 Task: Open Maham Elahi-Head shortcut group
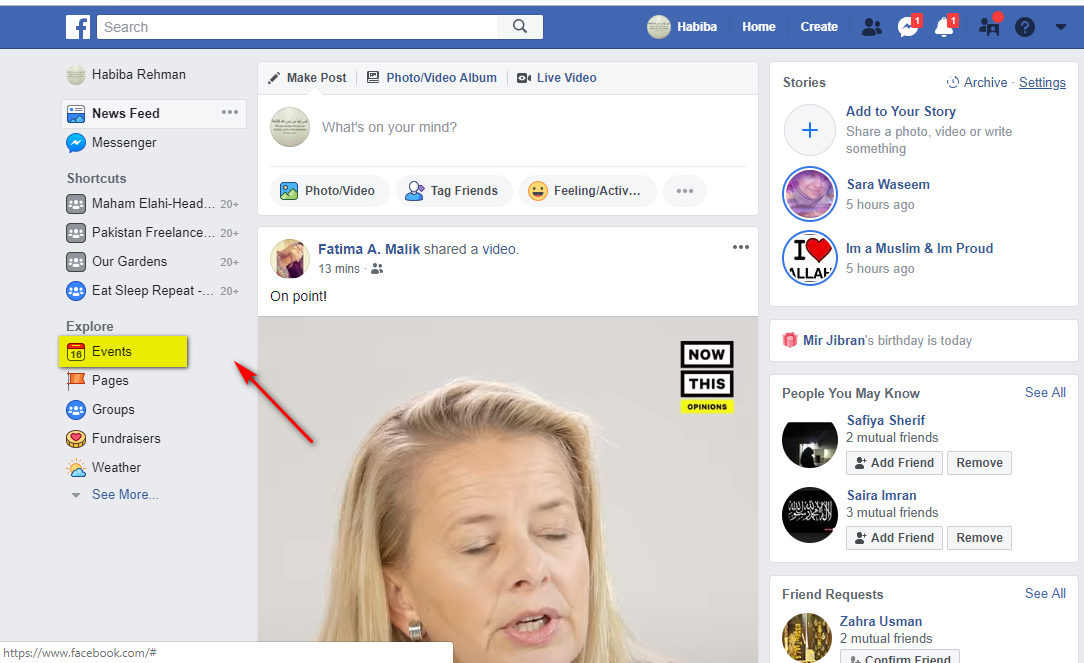coord(152,203)
